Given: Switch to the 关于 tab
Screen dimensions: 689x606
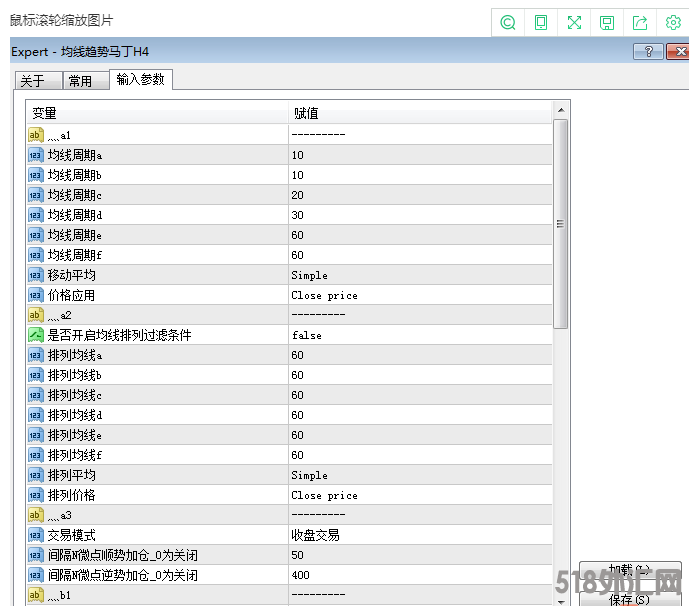Looking at the screenshot, I should [38, 81].
